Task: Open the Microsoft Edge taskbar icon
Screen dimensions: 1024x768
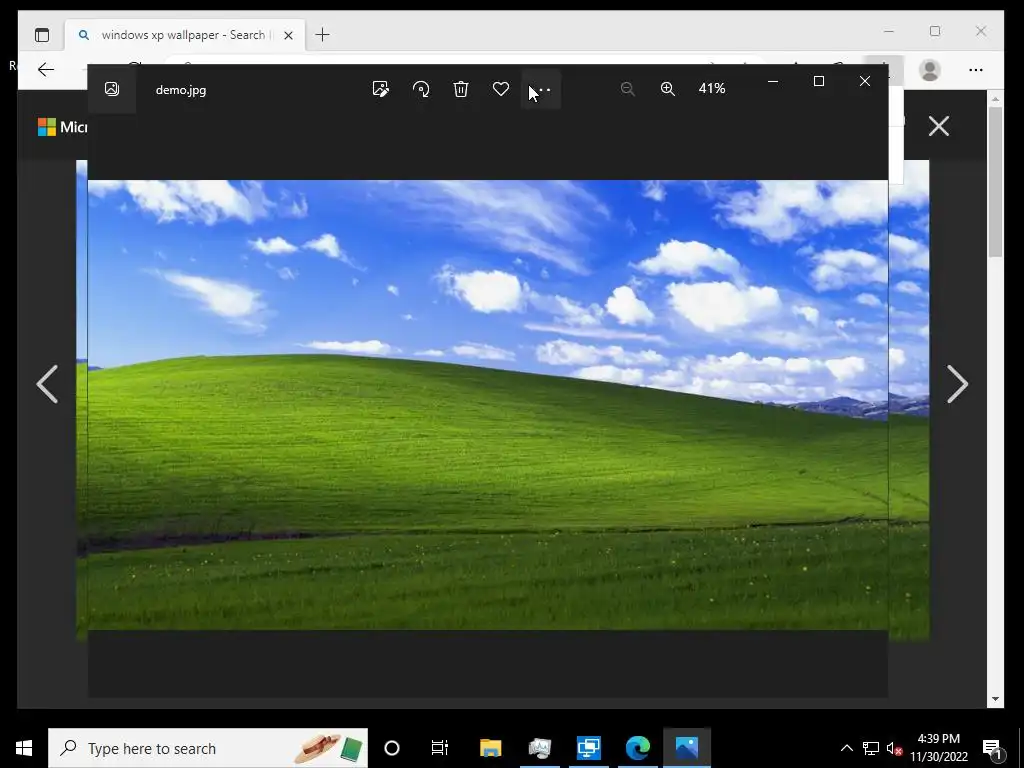Action: 637,748
